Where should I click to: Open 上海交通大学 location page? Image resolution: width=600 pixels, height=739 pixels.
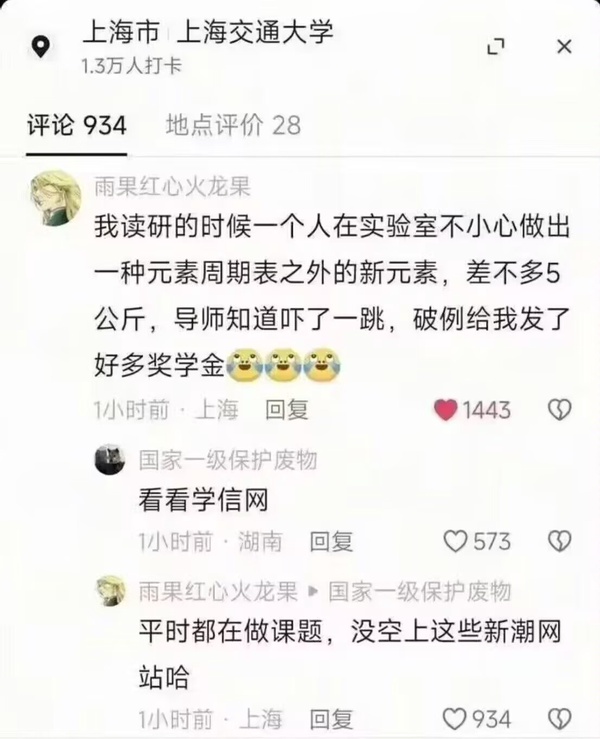[x=255, y=32]
